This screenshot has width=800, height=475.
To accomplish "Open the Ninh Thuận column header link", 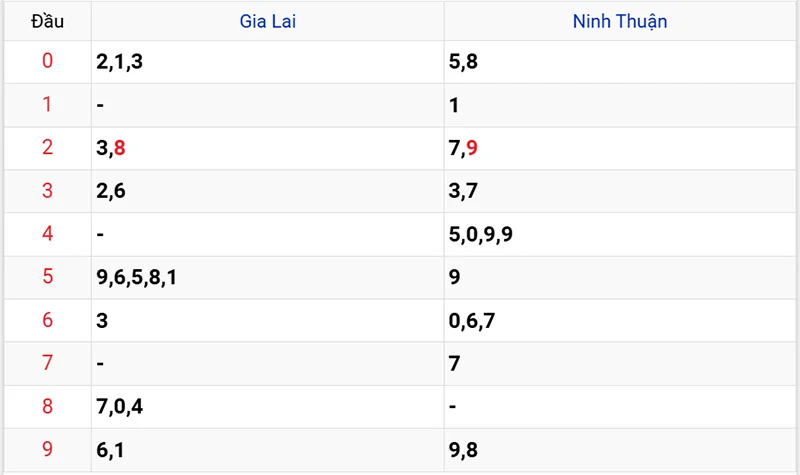I will [x=620, y=21].
